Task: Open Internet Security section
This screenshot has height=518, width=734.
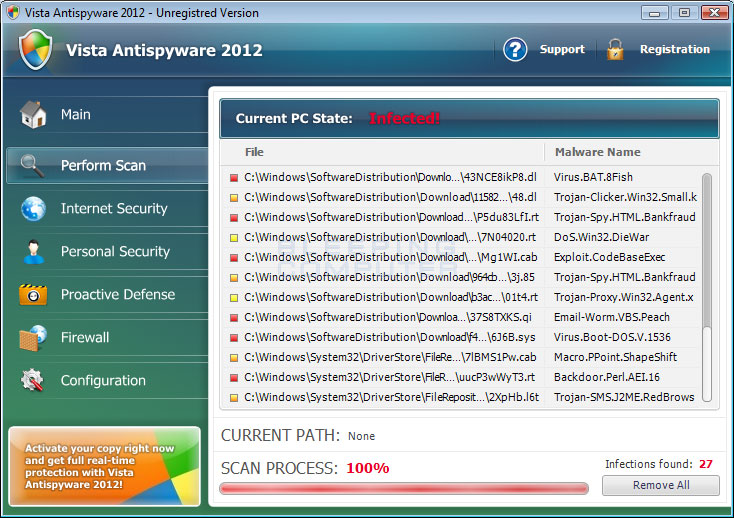Action: click(x=108, y=209)
